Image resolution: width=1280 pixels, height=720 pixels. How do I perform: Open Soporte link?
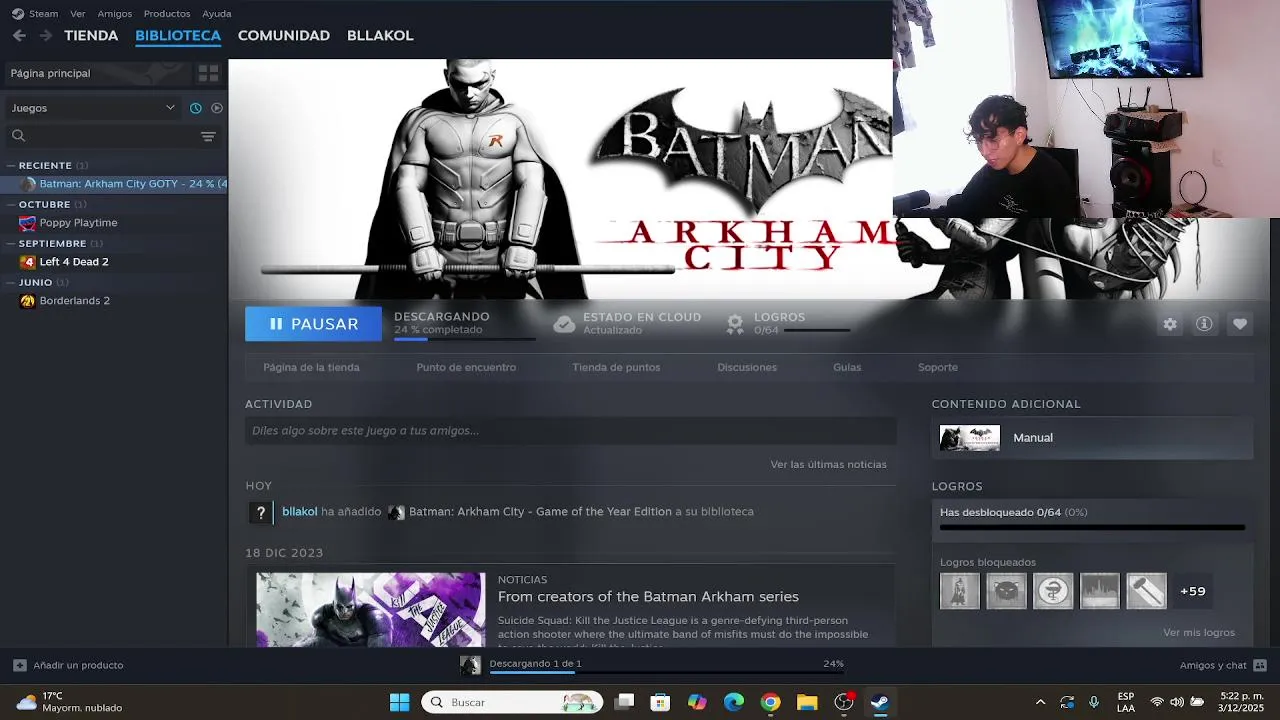[x=938, y=367]
